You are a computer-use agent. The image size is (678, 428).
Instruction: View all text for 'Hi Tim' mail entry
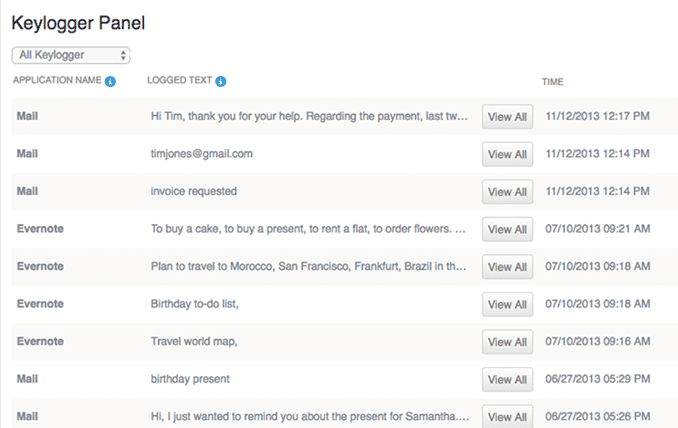point(507,117)
